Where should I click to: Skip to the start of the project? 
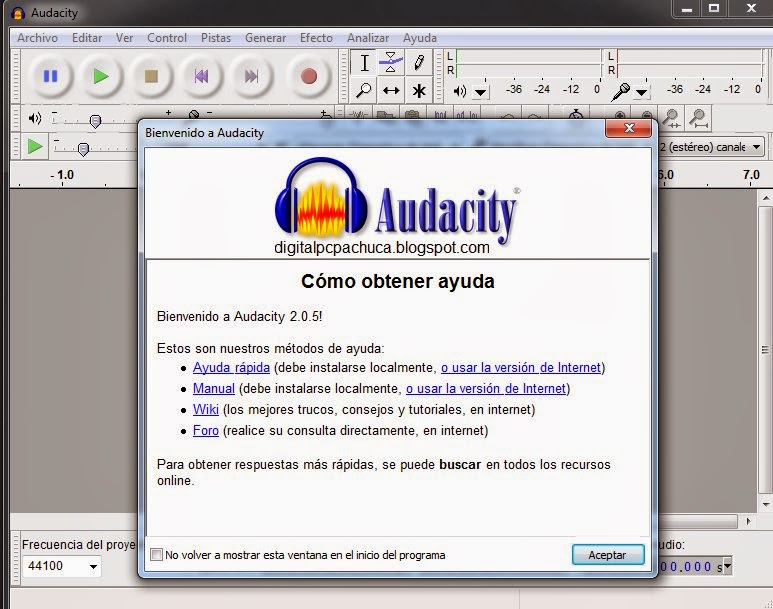201,76
